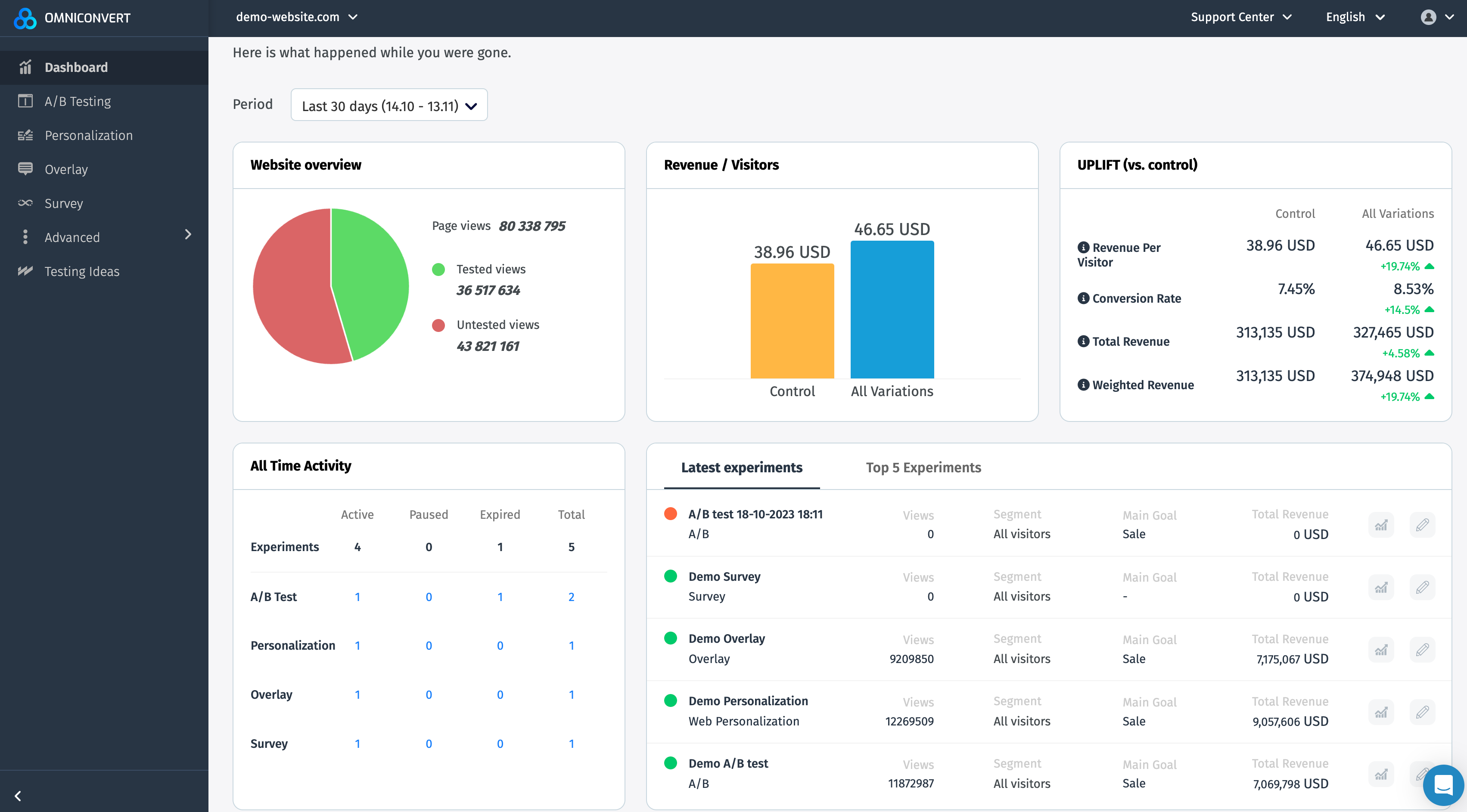The width and height of the screenshot is (1467, 812).
Task: Click the blue All Variations bar
Action: (x=892, y=309)
